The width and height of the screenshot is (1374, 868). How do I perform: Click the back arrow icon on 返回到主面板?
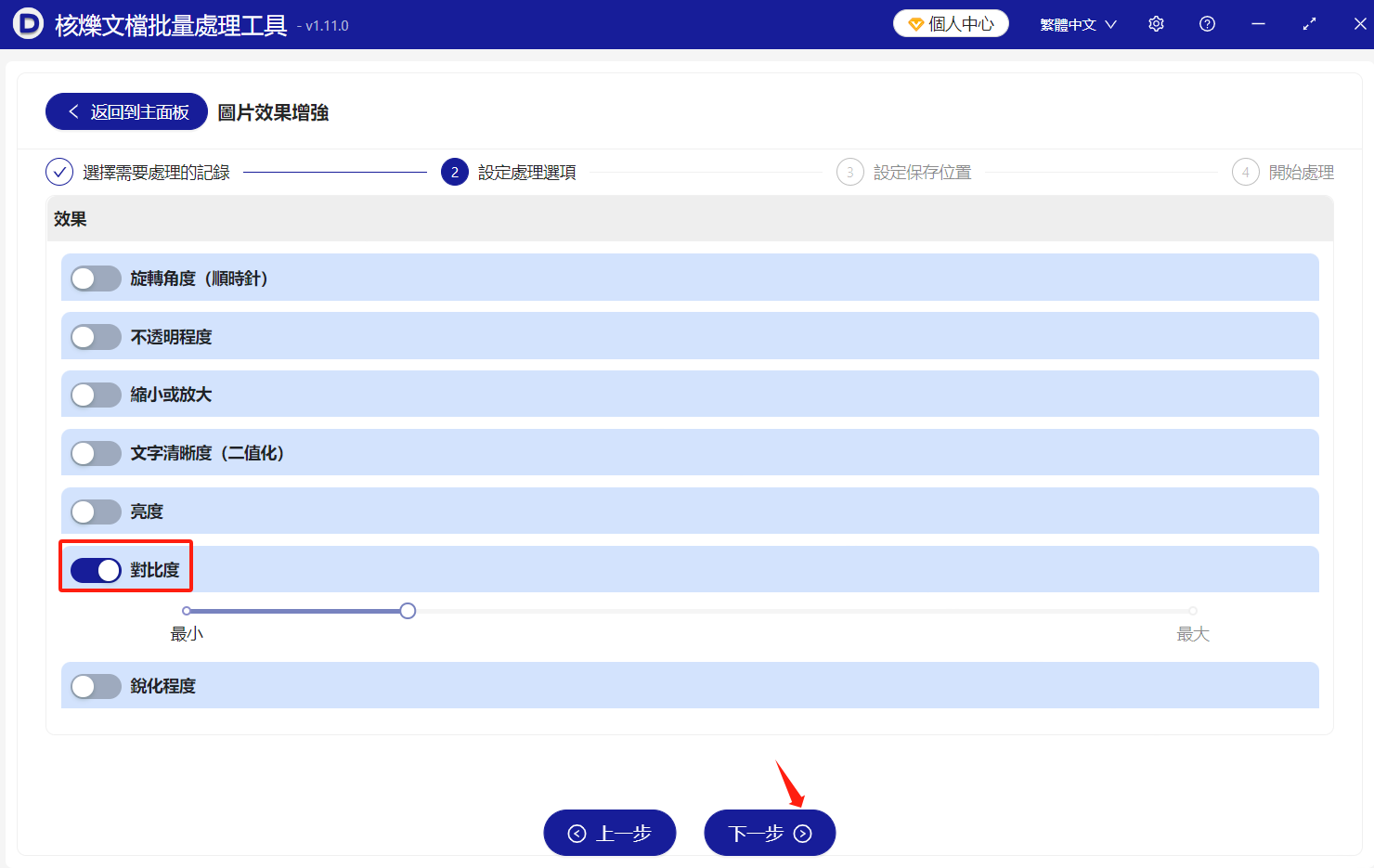73,110
